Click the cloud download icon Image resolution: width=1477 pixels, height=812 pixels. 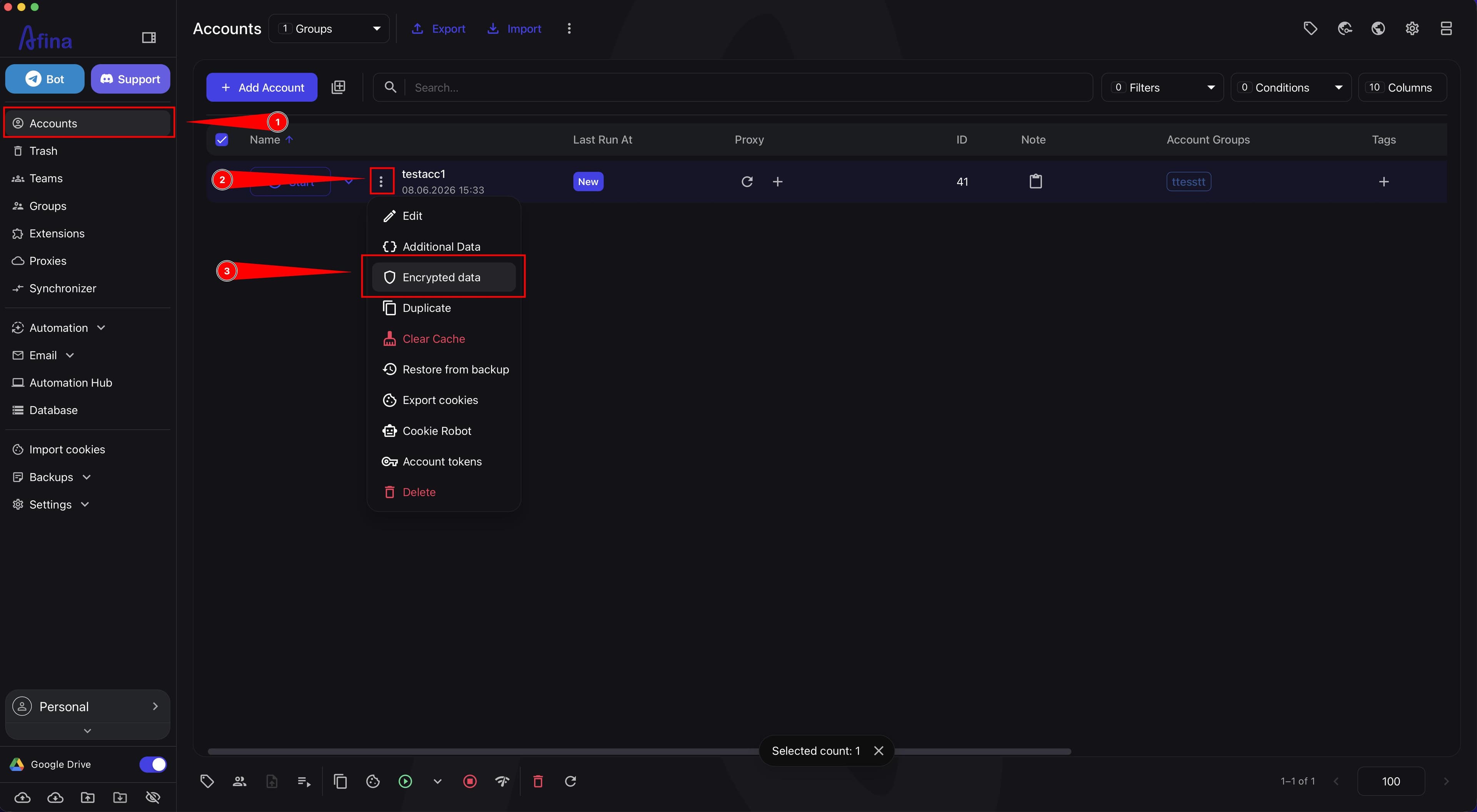pyautogui.click(x=55, y=798)
